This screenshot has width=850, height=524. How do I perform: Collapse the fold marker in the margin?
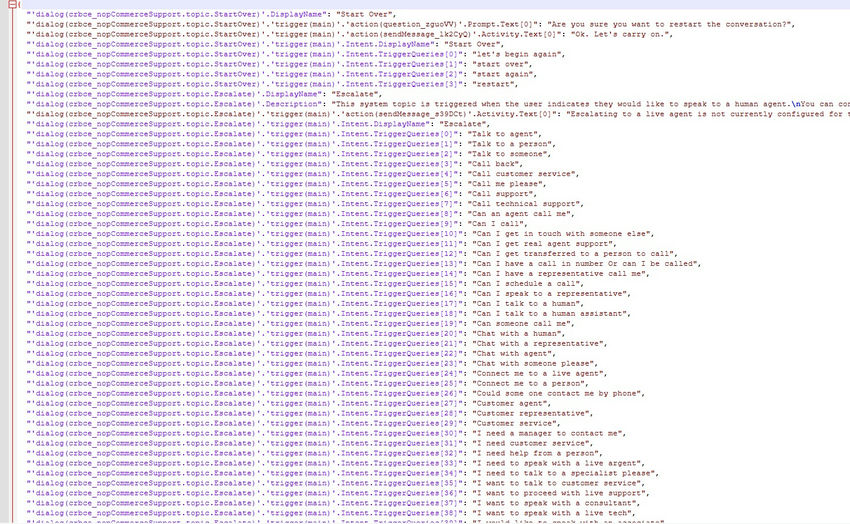[x=12, y=4]
